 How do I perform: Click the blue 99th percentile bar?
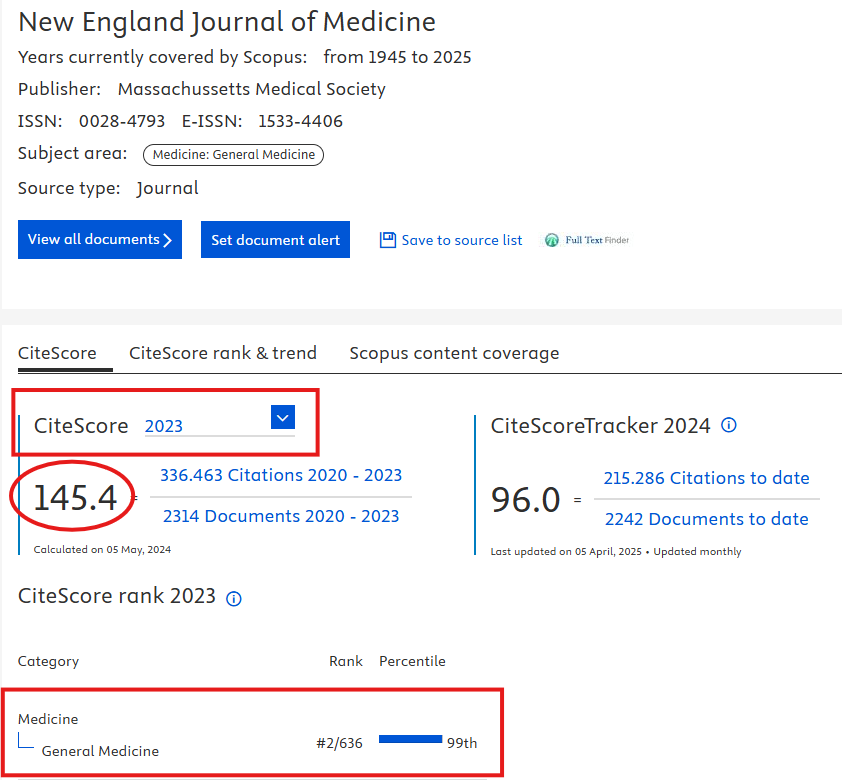coord(410,739)
